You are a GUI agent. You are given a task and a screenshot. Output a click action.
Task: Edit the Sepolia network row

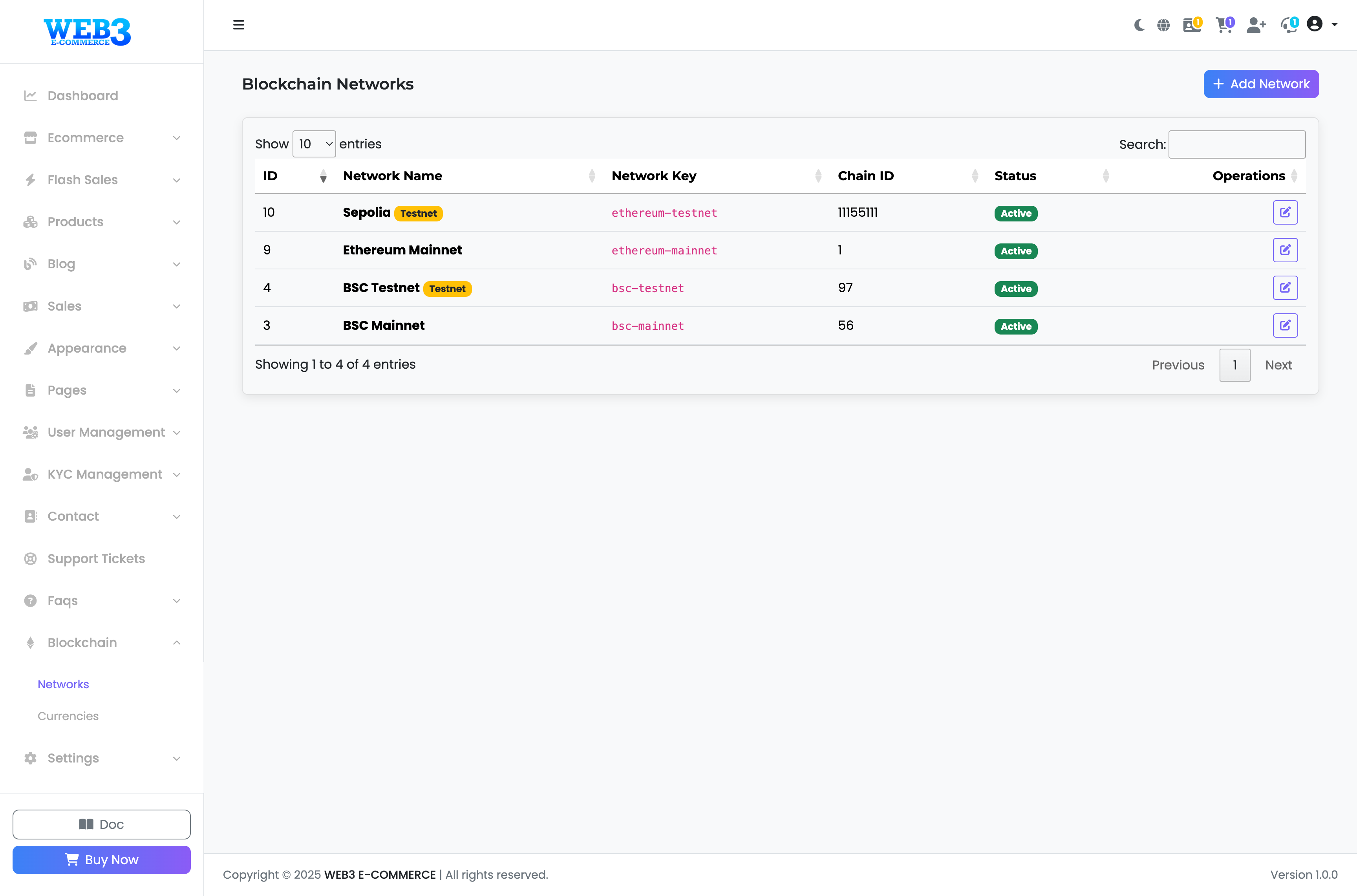click(1285, 212)
